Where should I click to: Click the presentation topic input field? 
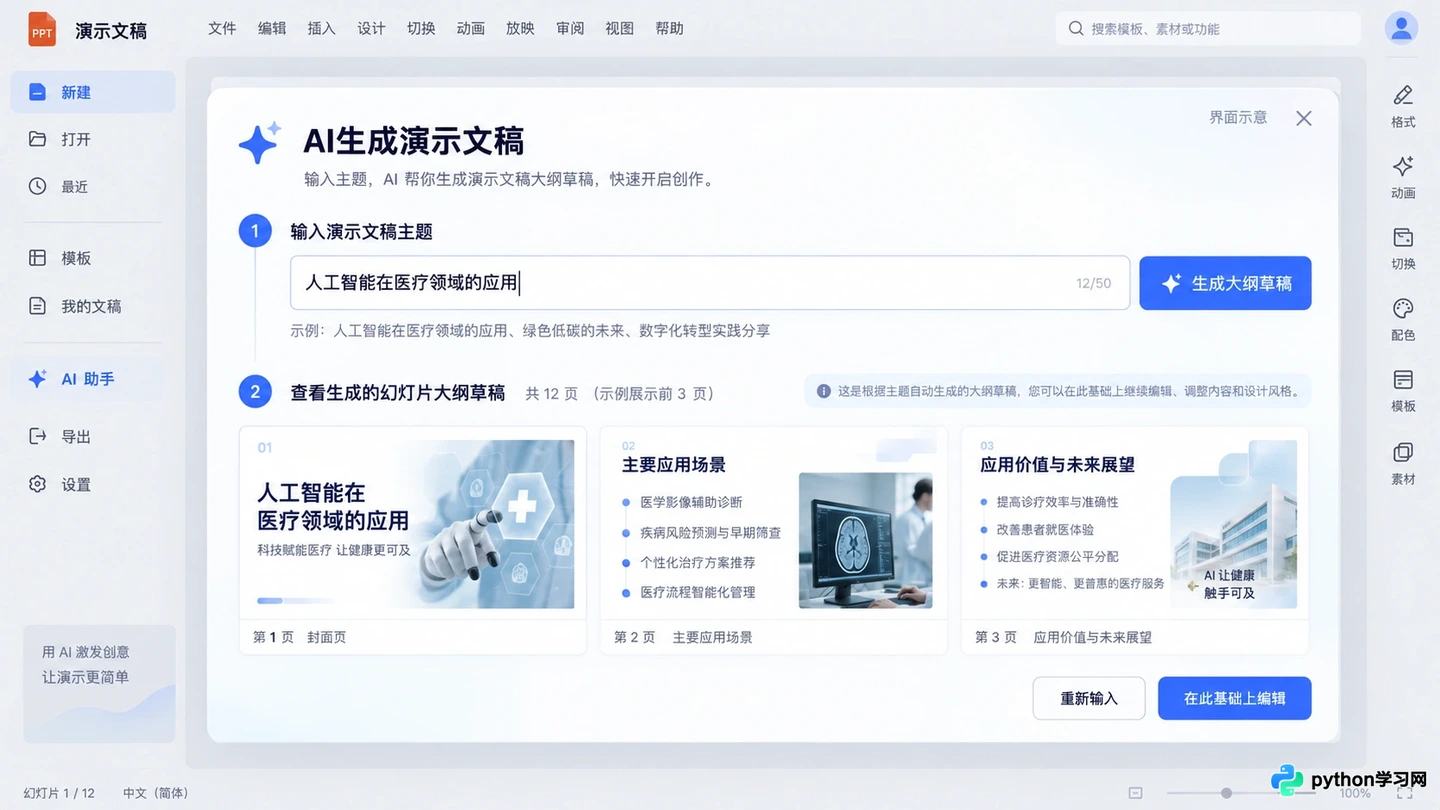[710, 283]
